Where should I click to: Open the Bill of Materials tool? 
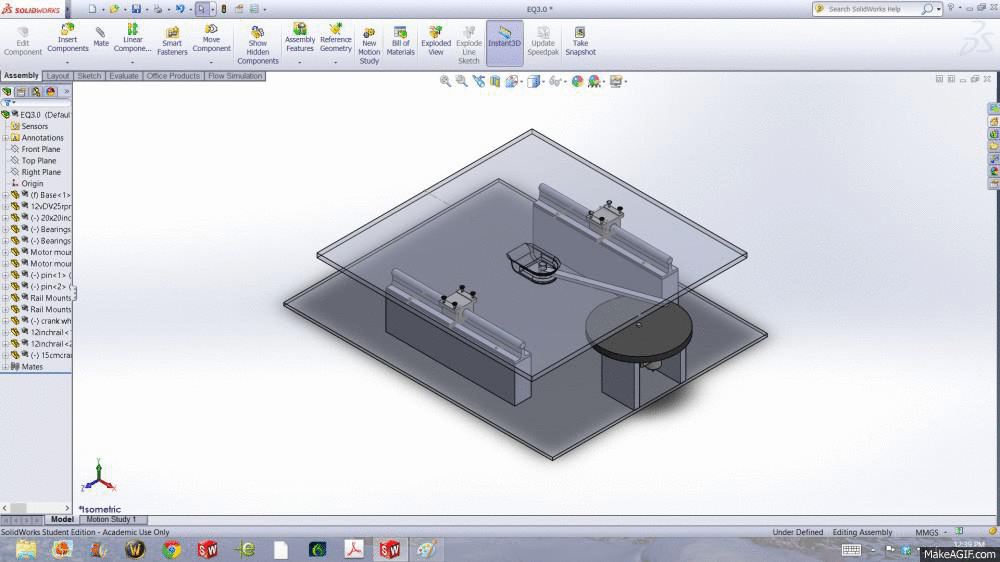400,40
